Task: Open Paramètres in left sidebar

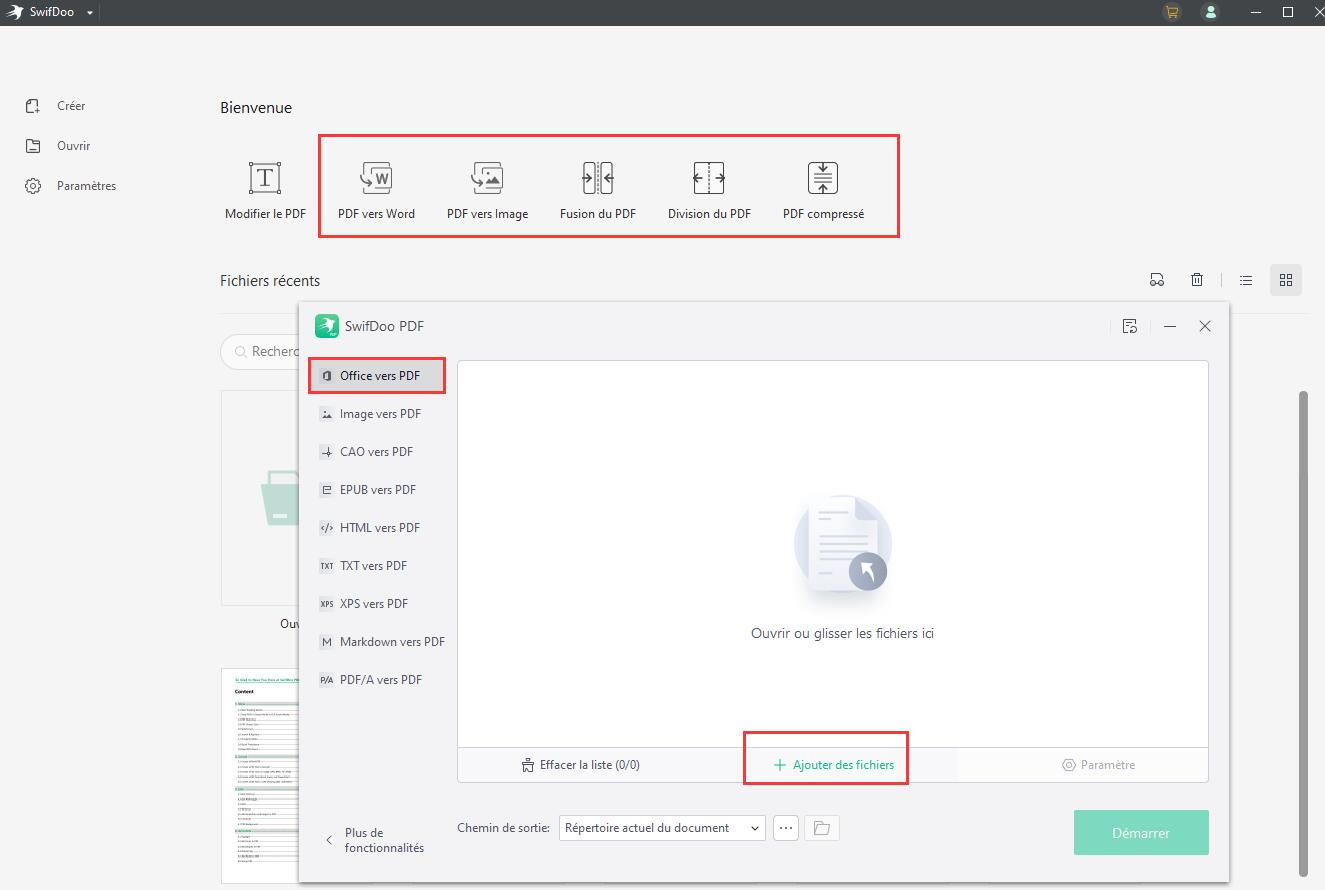Action: [x=70, y=186]
